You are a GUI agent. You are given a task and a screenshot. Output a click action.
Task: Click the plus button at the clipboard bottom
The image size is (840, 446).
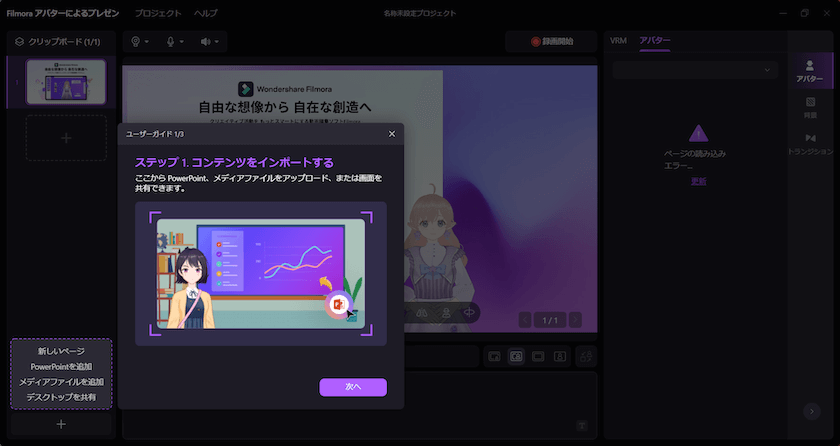pos(61,424)
